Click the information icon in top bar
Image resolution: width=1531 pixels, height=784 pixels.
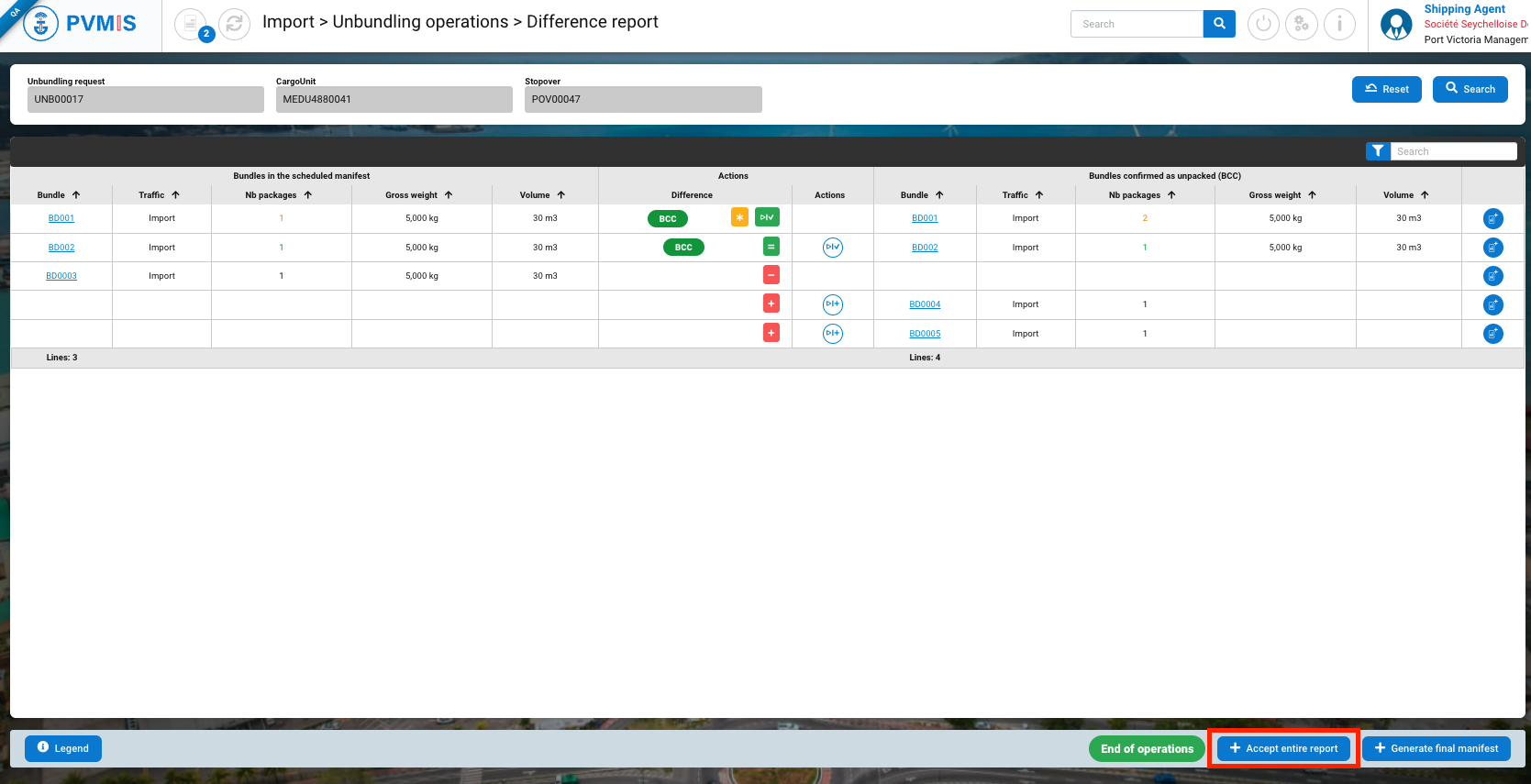tap(1339, 25)
